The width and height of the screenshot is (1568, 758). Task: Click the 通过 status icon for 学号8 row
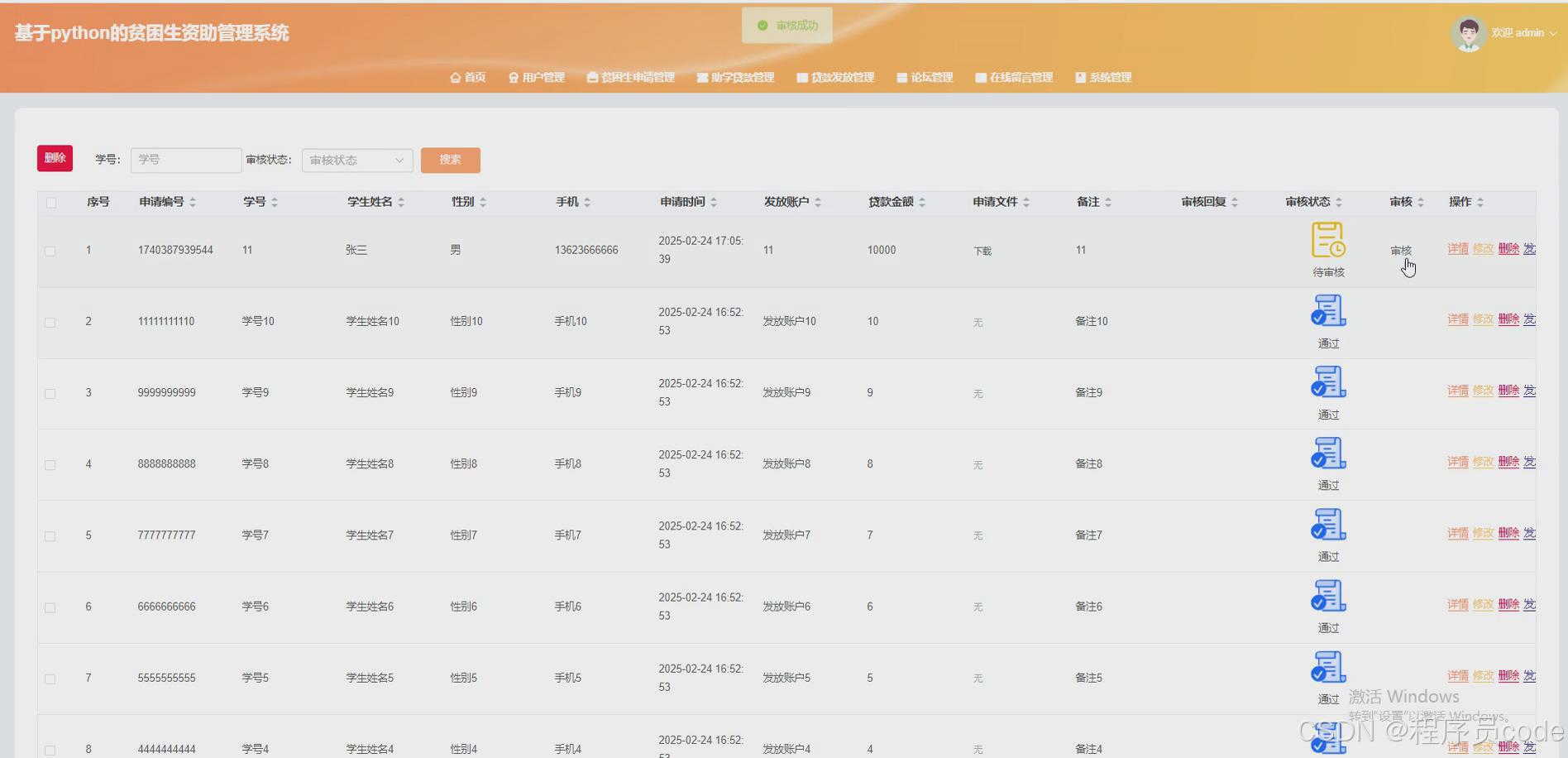click(x=1328, y=453)
